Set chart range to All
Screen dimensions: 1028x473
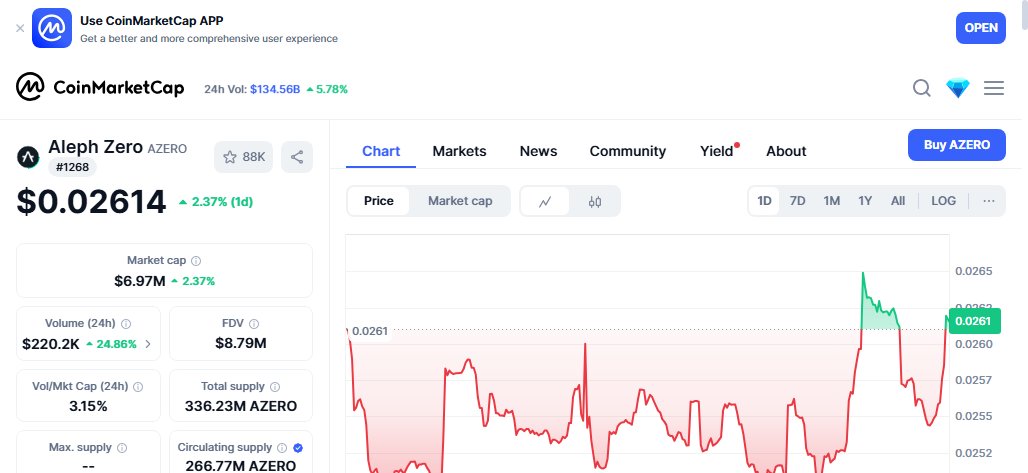coord(898,201)
